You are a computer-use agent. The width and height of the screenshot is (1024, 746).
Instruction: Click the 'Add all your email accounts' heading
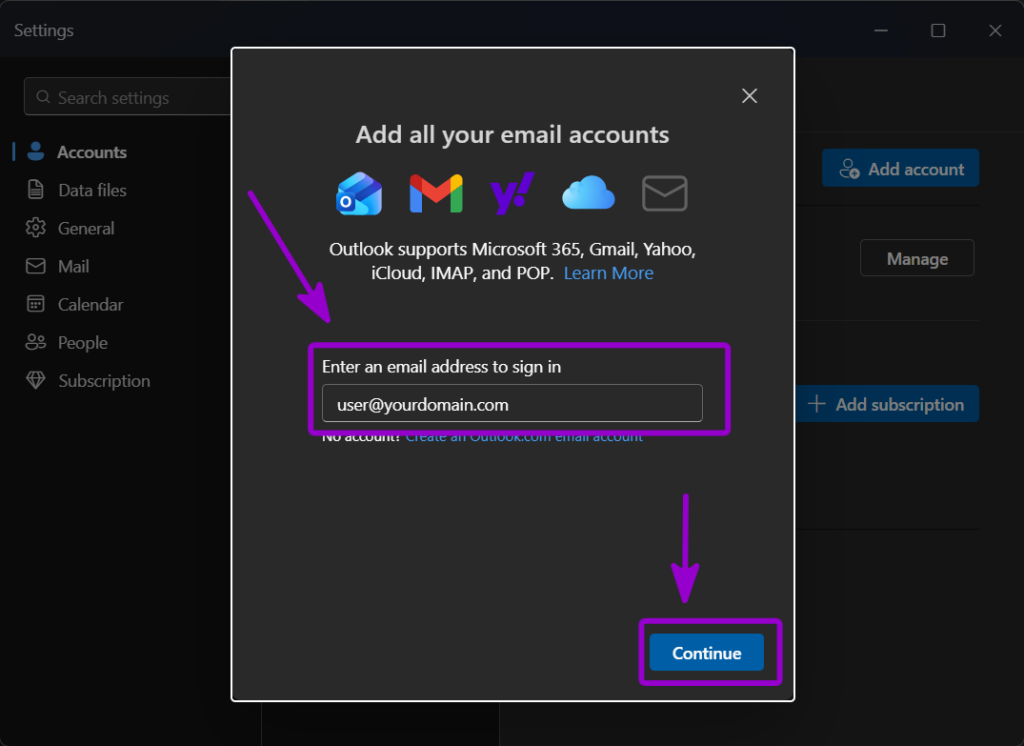point(512,135)
